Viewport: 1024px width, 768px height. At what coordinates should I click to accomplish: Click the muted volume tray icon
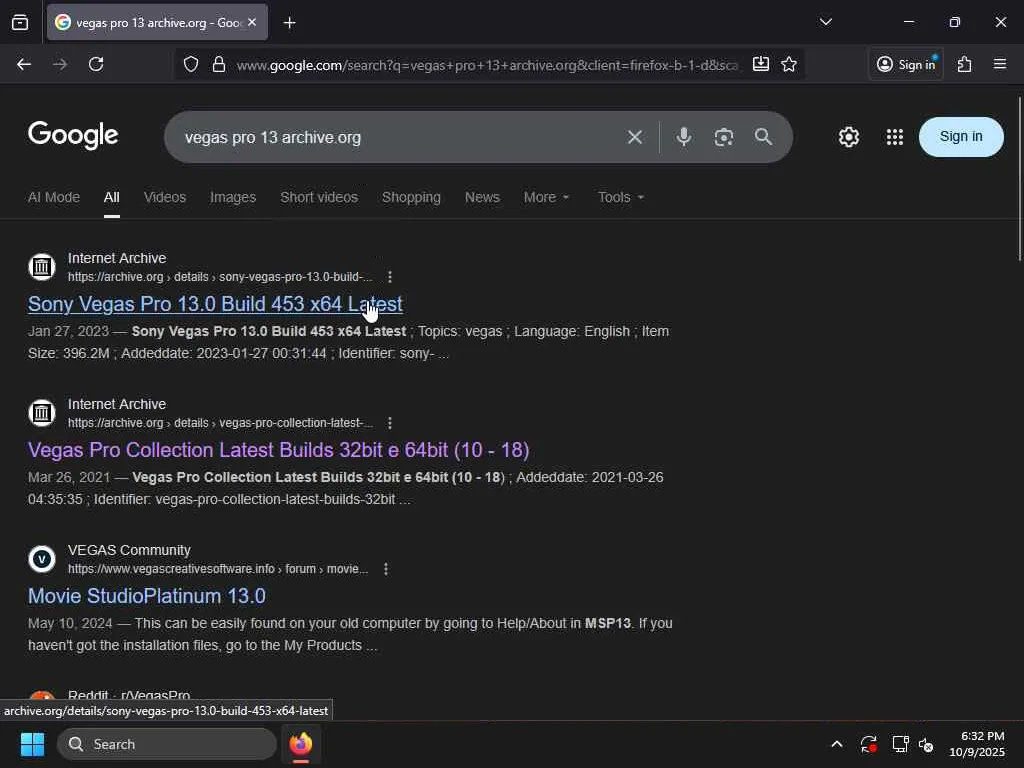click(x=926, y=744)
